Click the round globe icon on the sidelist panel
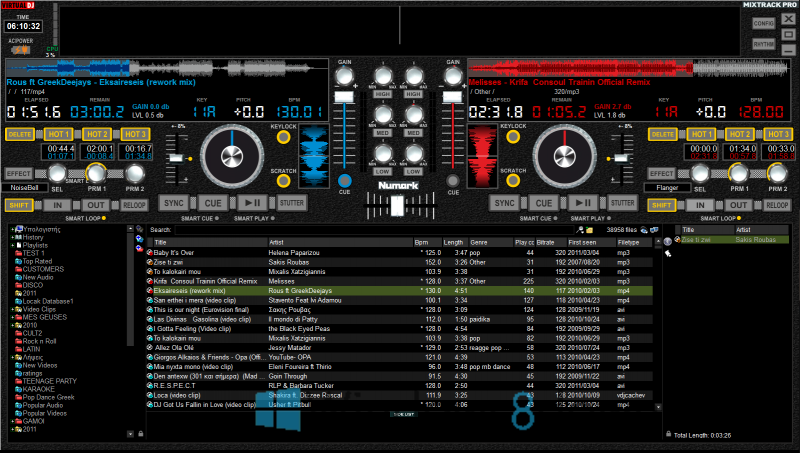 point(667,241)
